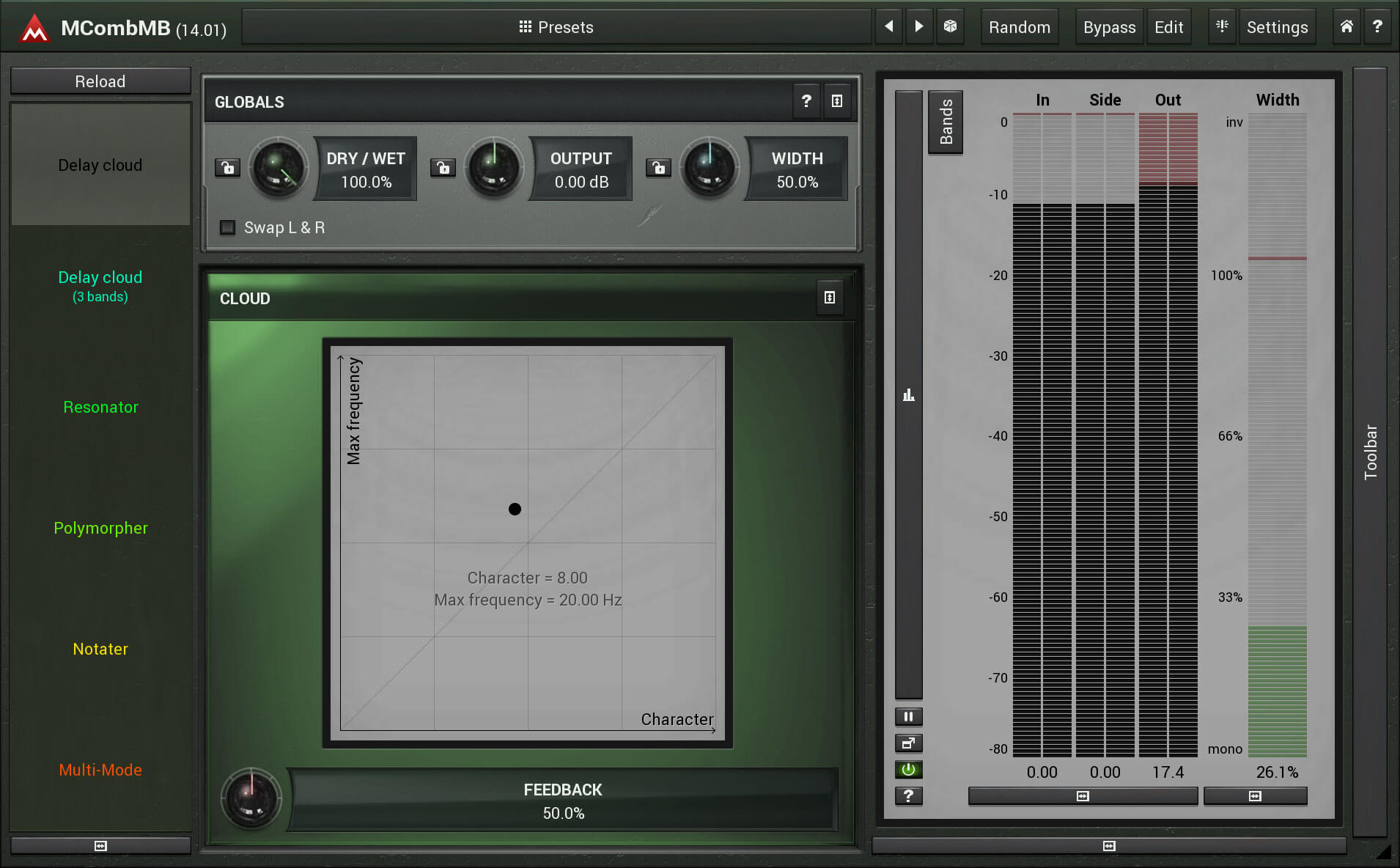The image size is (1400, 868).
Task: Select the Resonator device
Action: (100, 407)
